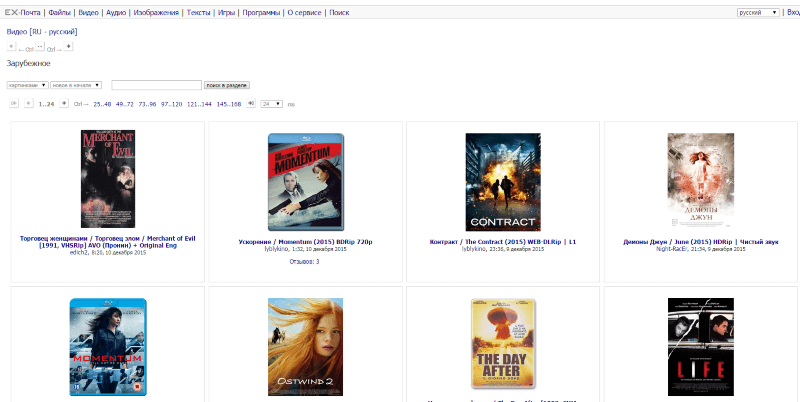
Task: Open Ускорение / Momentum (2015) BDRip title link
Action: (306, 242)
